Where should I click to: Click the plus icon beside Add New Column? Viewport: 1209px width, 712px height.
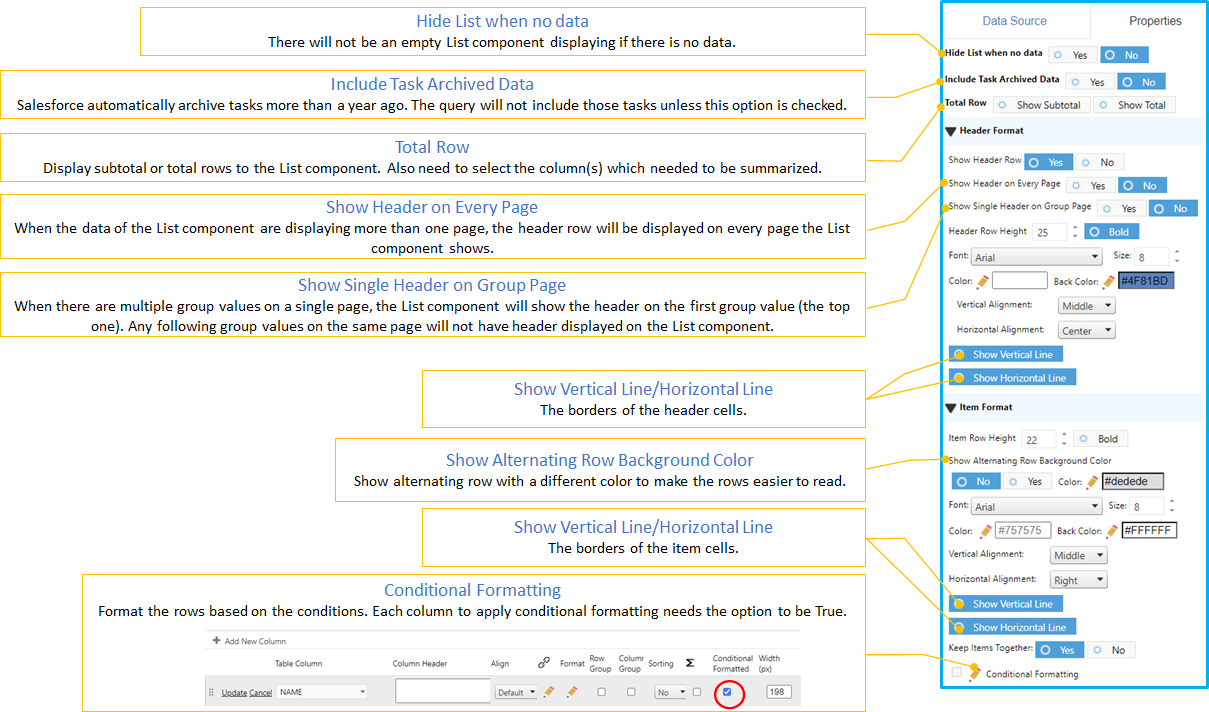click(x=216, y=641)
